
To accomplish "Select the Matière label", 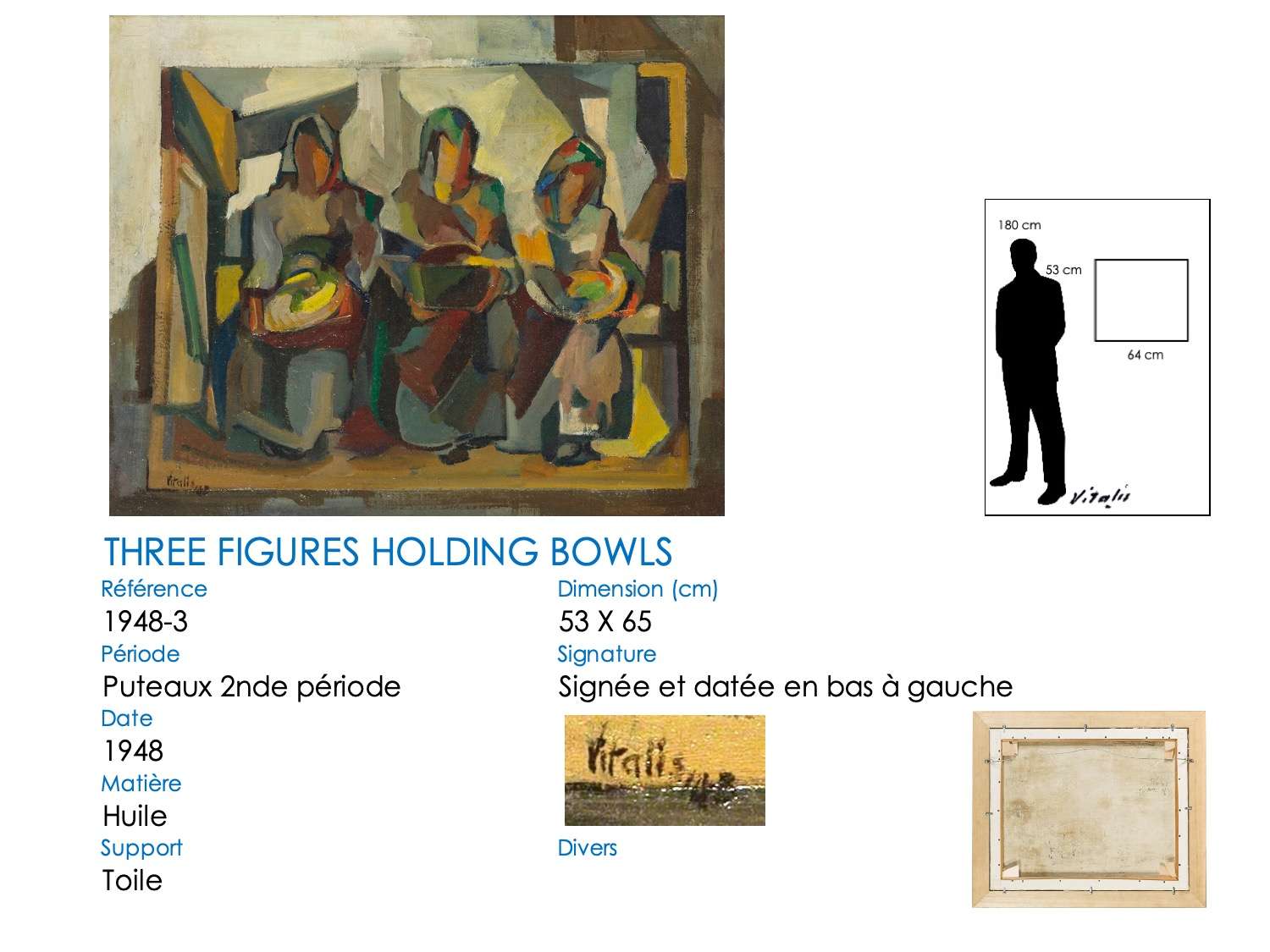I will 141,784.
